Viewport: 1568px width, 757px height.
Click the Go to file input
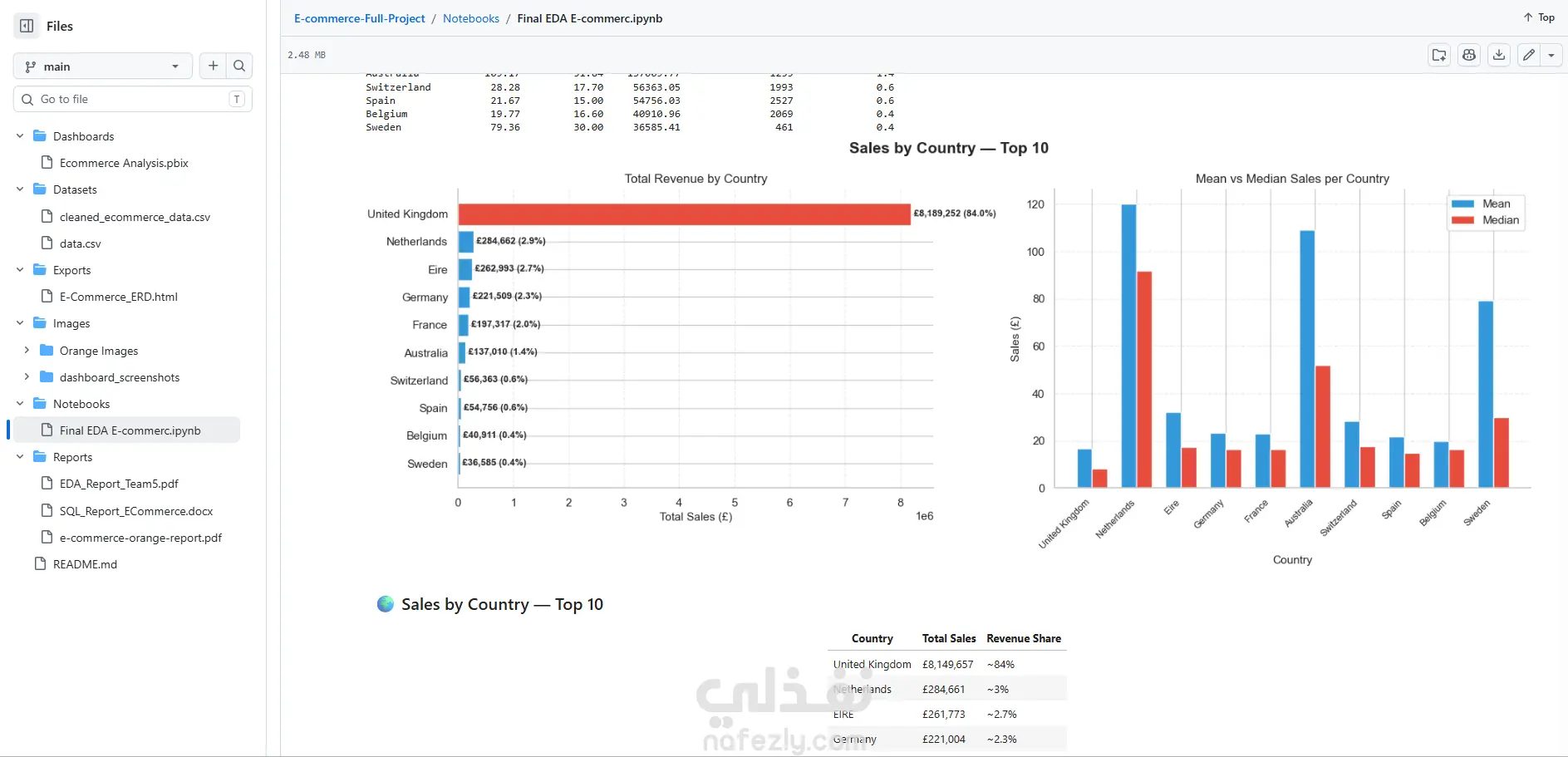pyautogui.click(x=133, y=99)
